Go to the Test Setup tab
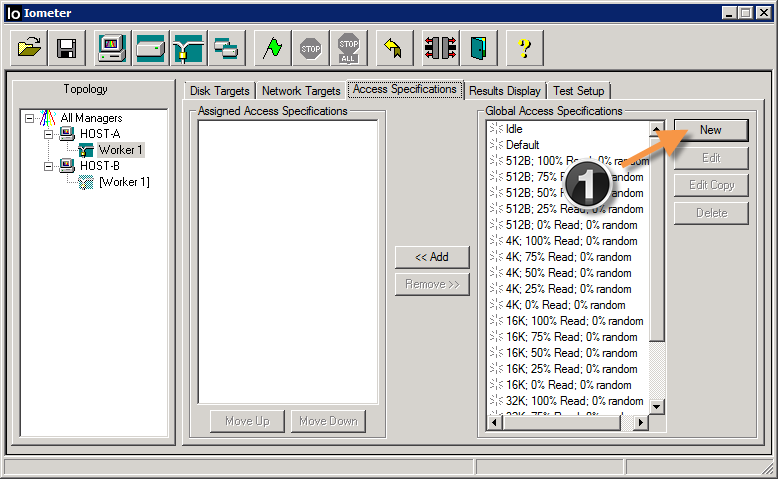Viewport: 778px width, 479px height. click(x=578, y=91)
